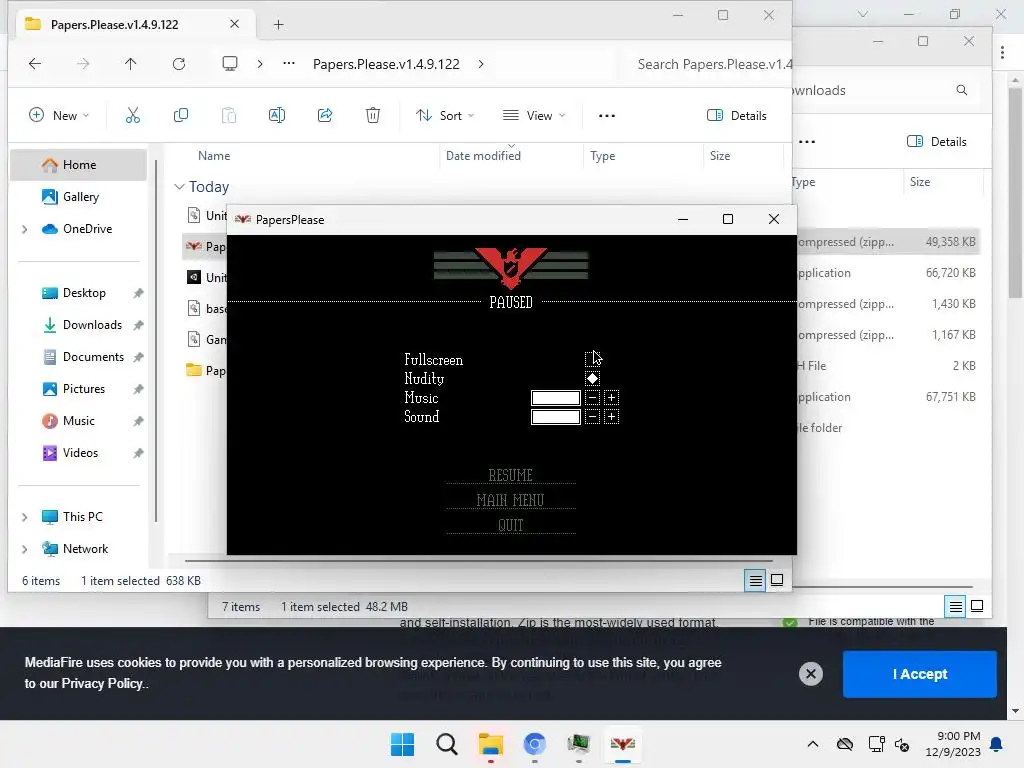Copy the selected file in Explorer
Screen dimensions: 1024x768
point(181,116)
